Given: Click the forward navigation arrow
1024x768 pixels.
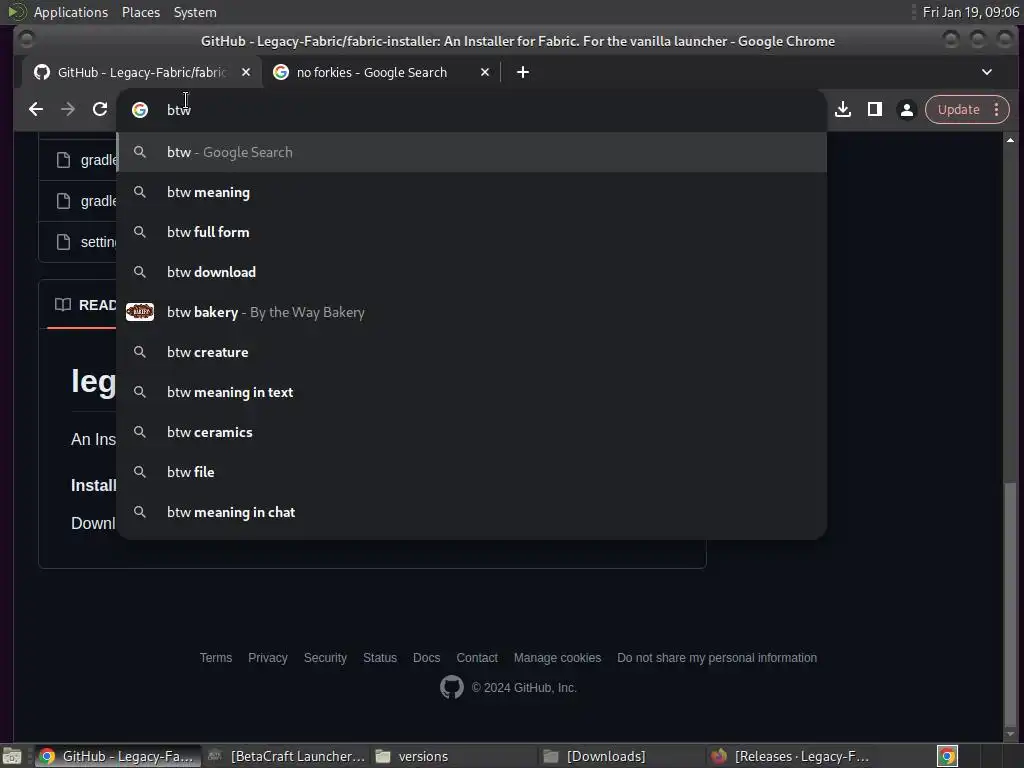Looking at the screenshot, I should click(68, 110).
